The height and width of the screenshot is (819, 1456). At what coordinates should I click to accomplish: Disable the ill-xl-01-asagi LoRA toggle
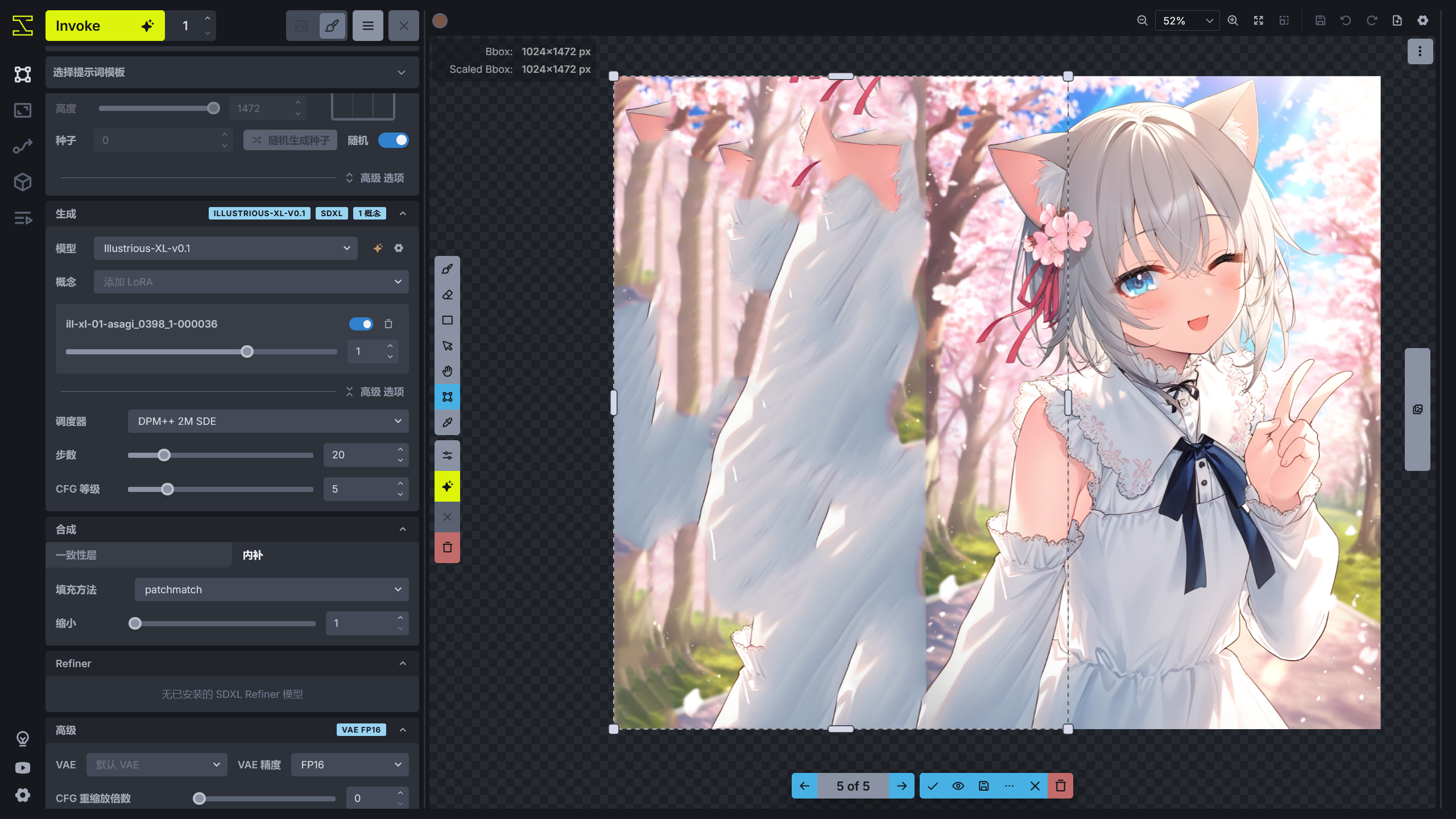pyautogui.click(x=361, y=324)
